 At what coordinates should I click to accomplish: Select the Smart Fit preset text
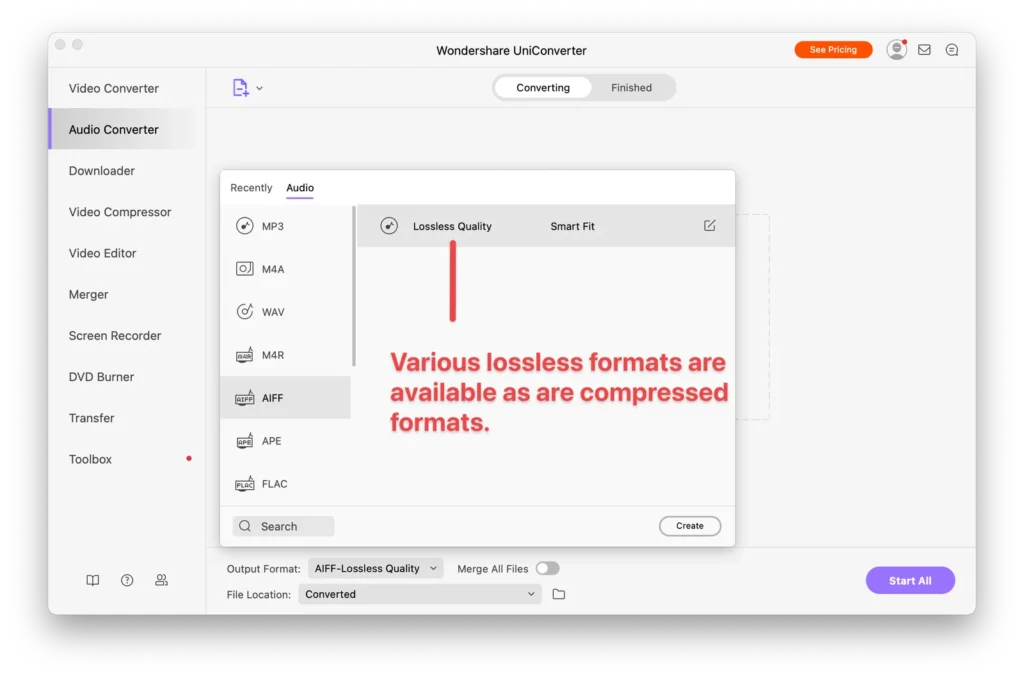(573, 226)
